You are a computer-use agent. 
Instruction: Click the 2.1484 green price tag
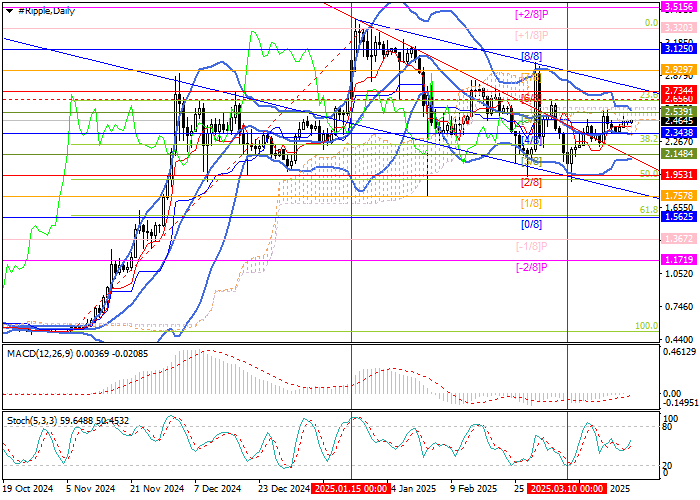pos(678,155)
